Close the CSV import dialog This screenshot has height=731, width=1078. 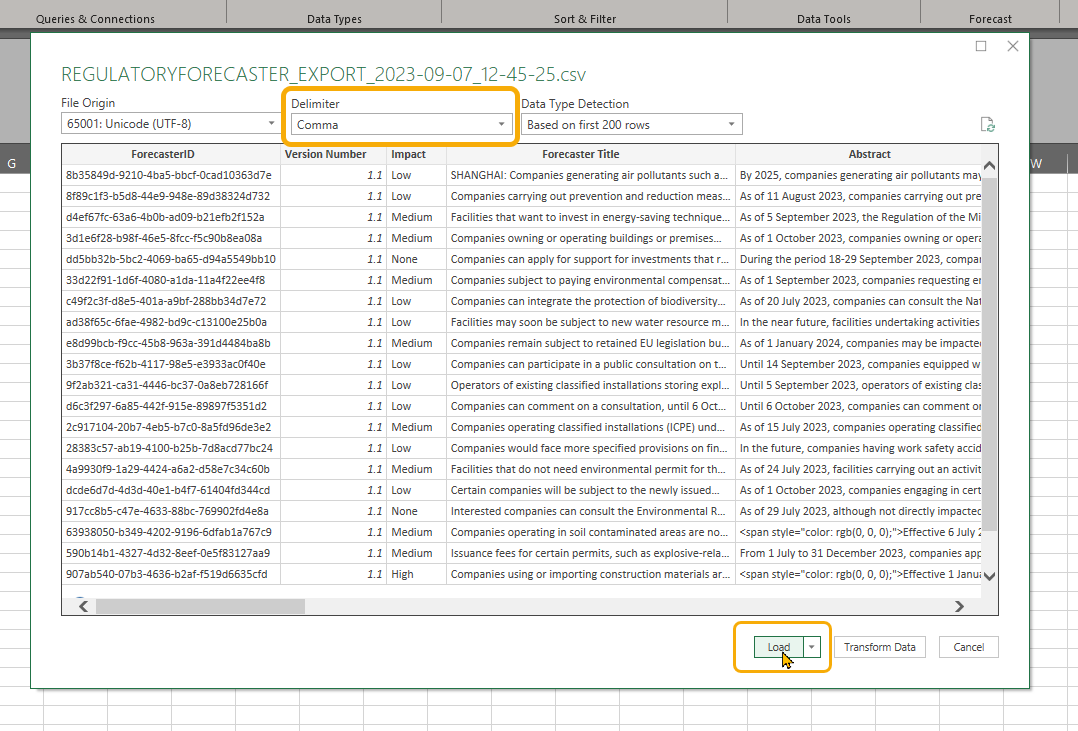click(x=1013, y=46)
